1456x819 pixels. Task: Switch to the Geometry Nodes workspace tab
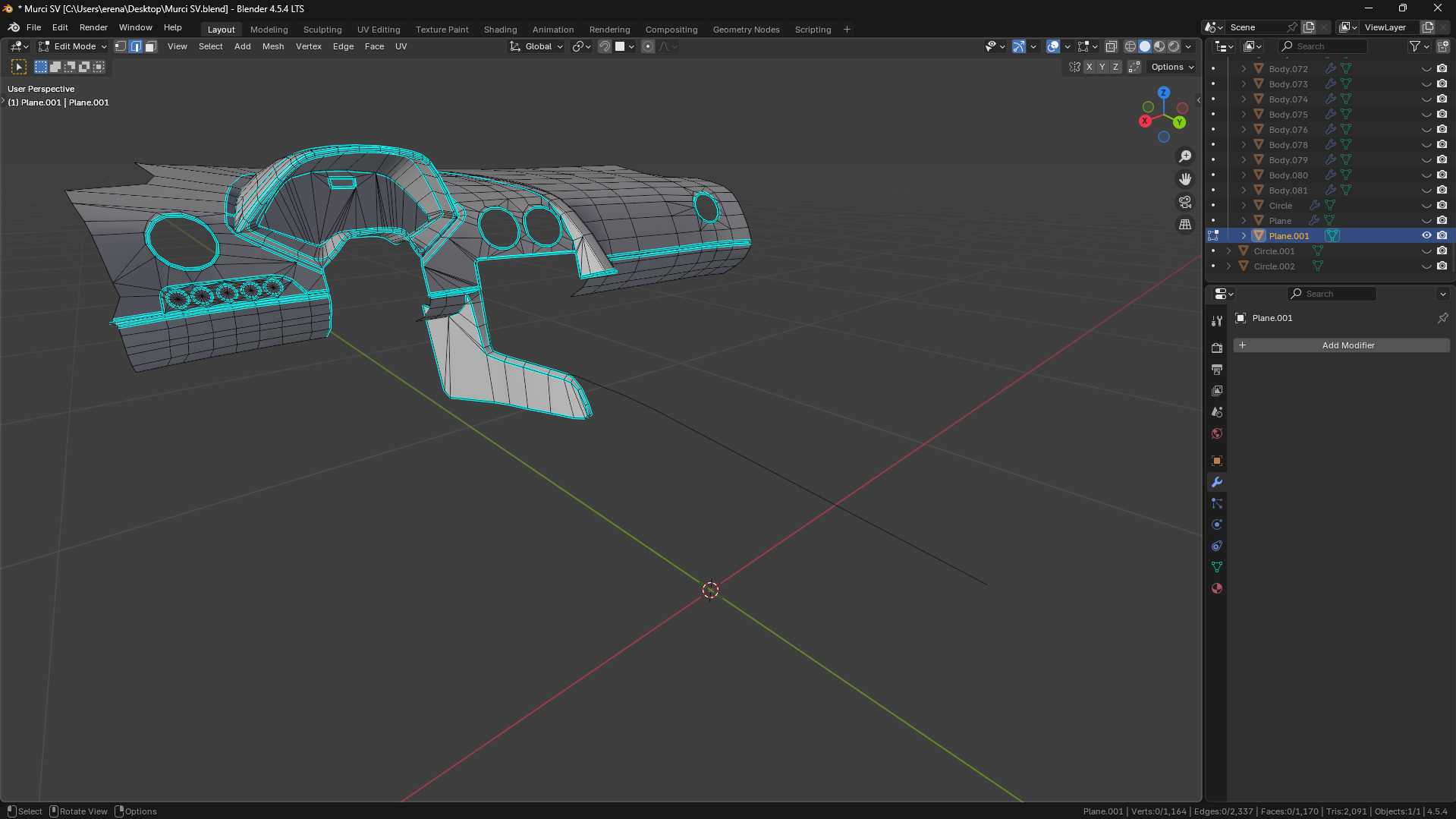(x=746, y=30)
